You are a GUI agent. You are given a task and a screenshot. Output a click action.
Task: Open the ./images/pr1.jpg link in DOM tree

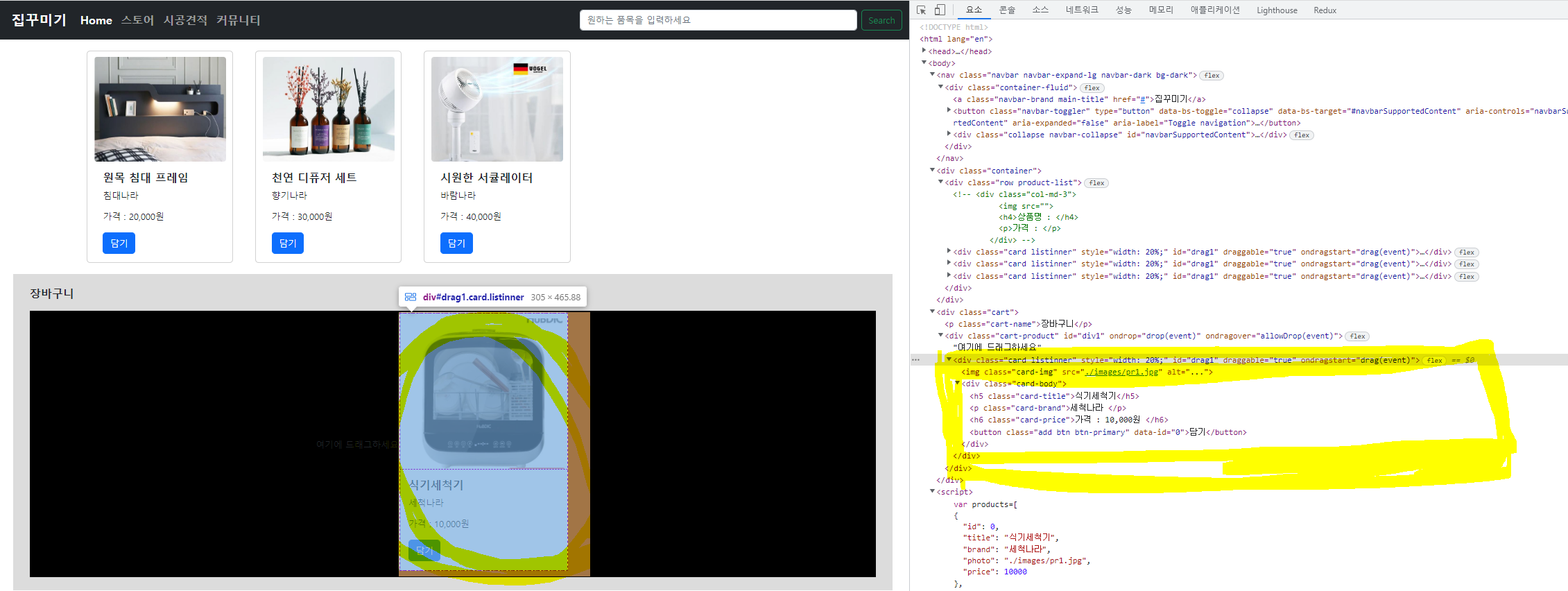[1121, 372]
